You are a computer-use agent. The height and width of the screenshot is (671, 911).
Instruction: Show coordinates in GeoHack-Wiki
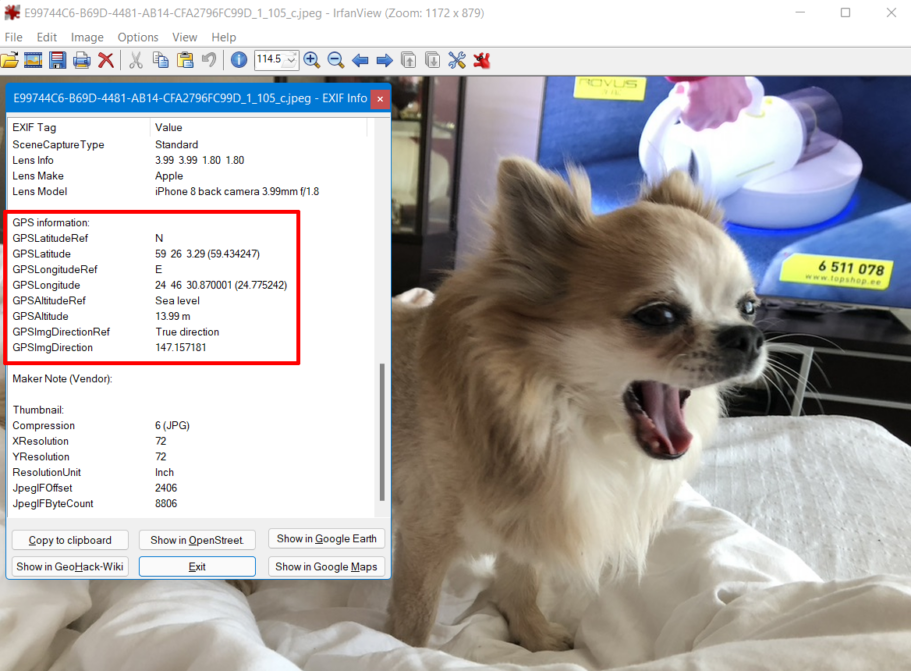pyautogui.click(x=69, y=566)
